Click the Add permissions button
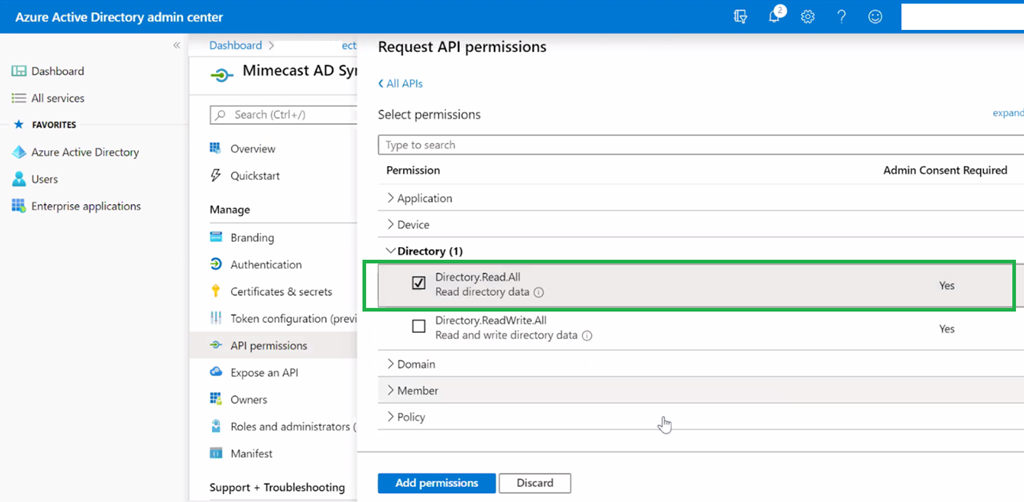Viewport: 1024px width, 502px height. pos(436,483)
